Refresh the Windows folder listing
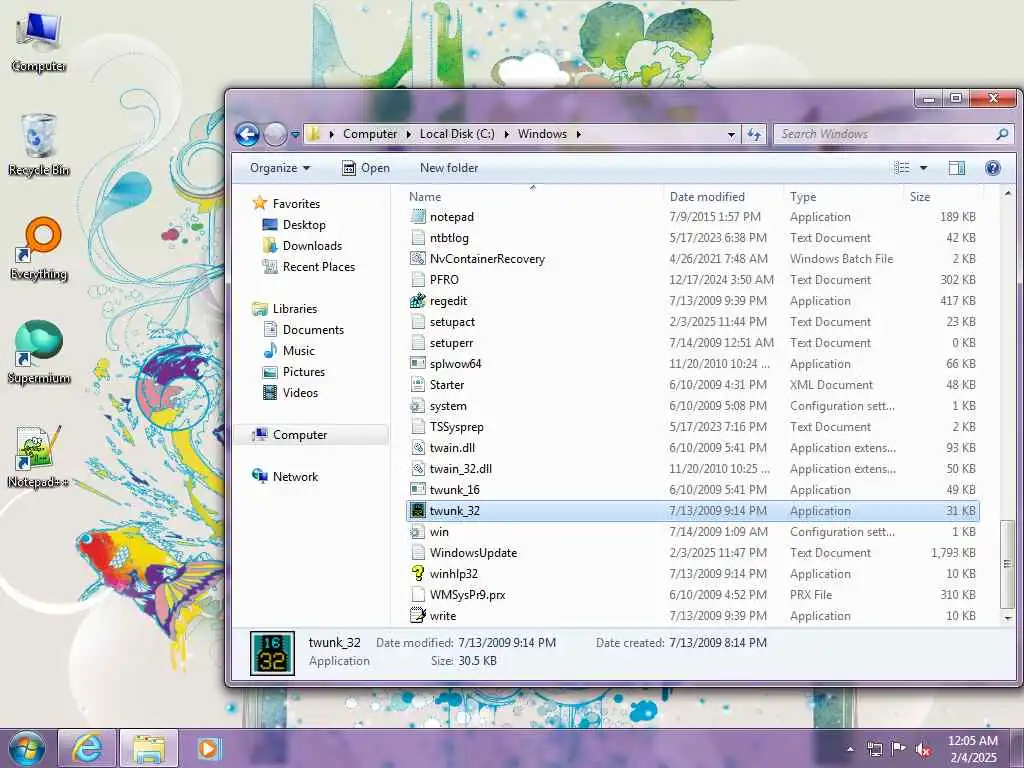Viewport: 1024px width, 768px height. 754,135
